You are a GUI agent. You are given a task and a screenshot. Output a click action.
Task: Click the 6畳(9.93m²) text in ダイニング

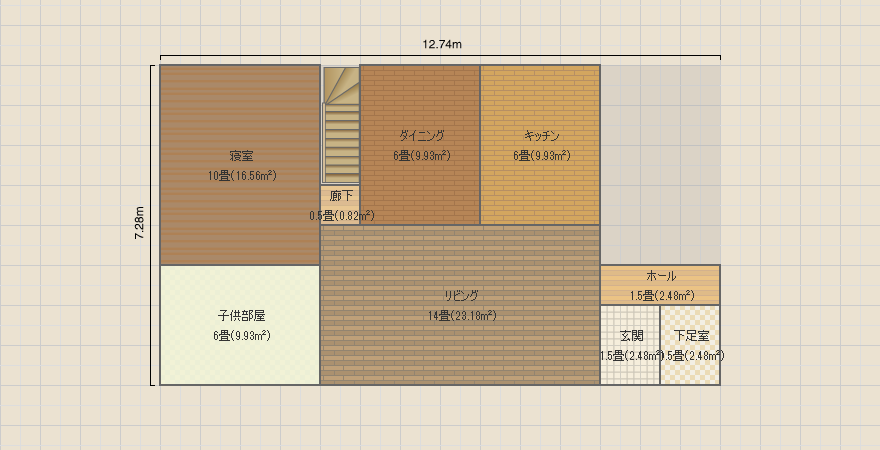[x=421, y=156]
